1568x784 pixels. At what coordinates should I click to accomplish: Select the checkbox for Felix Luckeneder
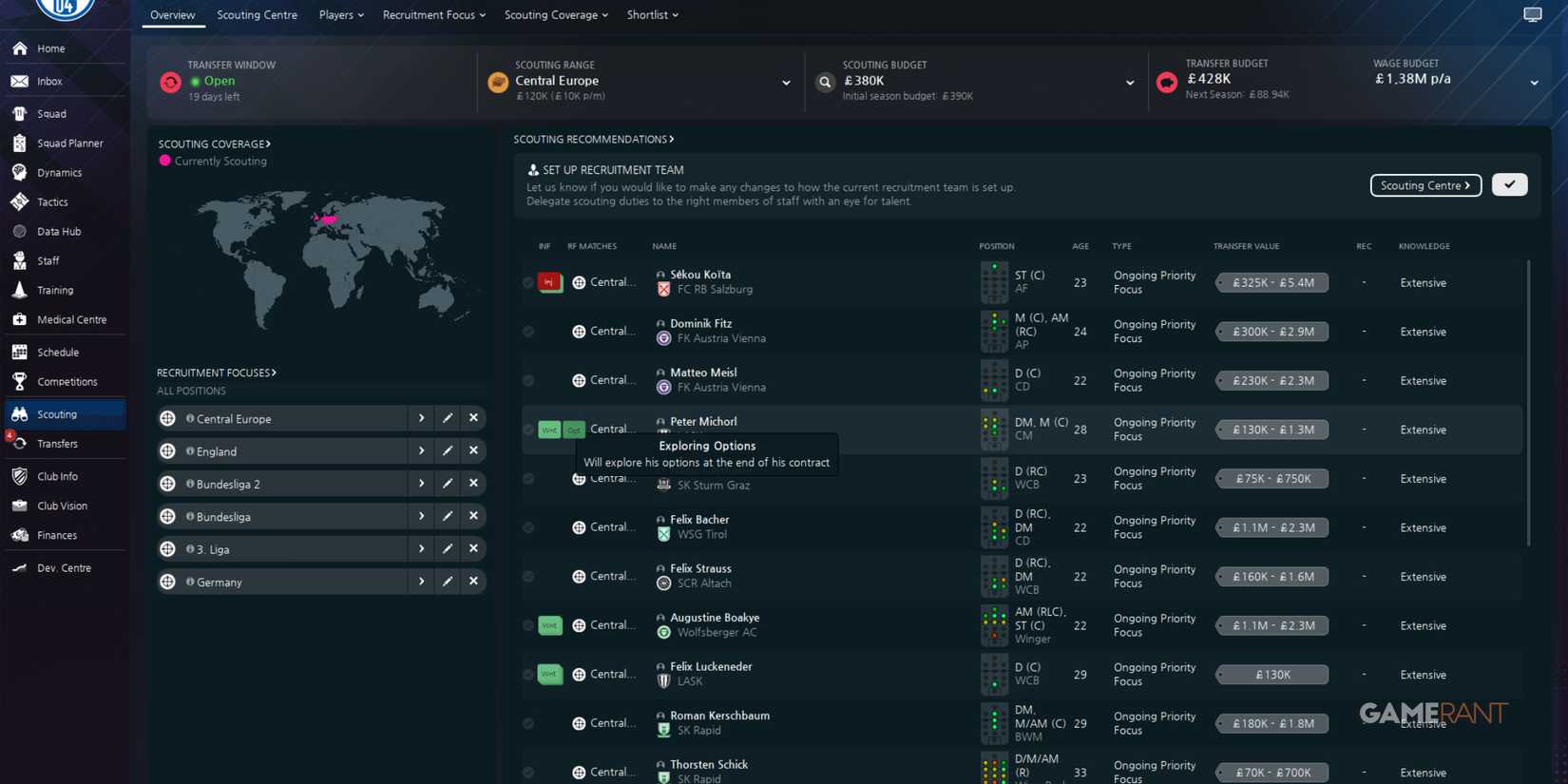tap(528, 675)
